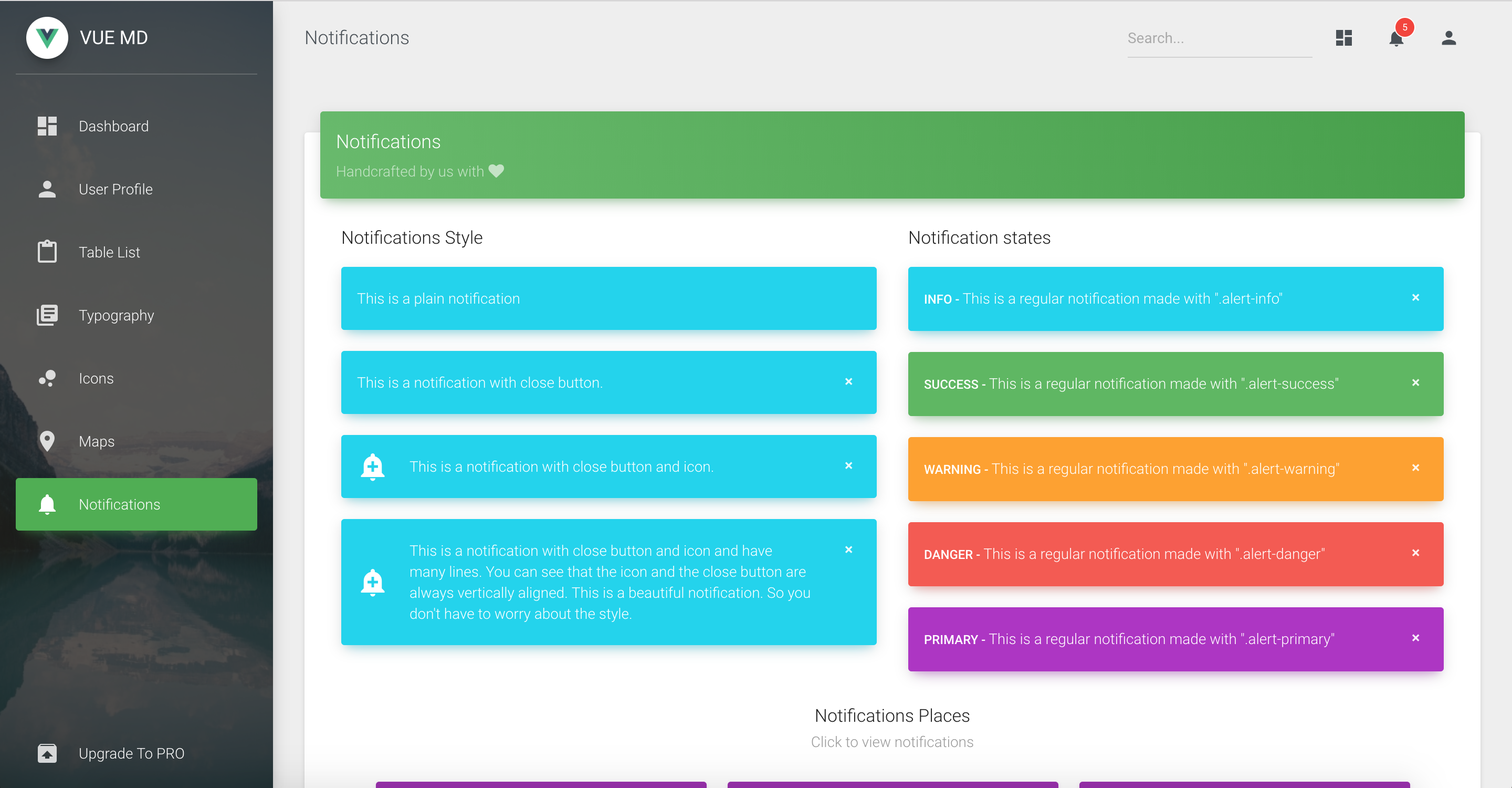This screenshot has width=1512, height=788.
Task: Click the Table List sidebar icon
Action: (x=46, y=252)
